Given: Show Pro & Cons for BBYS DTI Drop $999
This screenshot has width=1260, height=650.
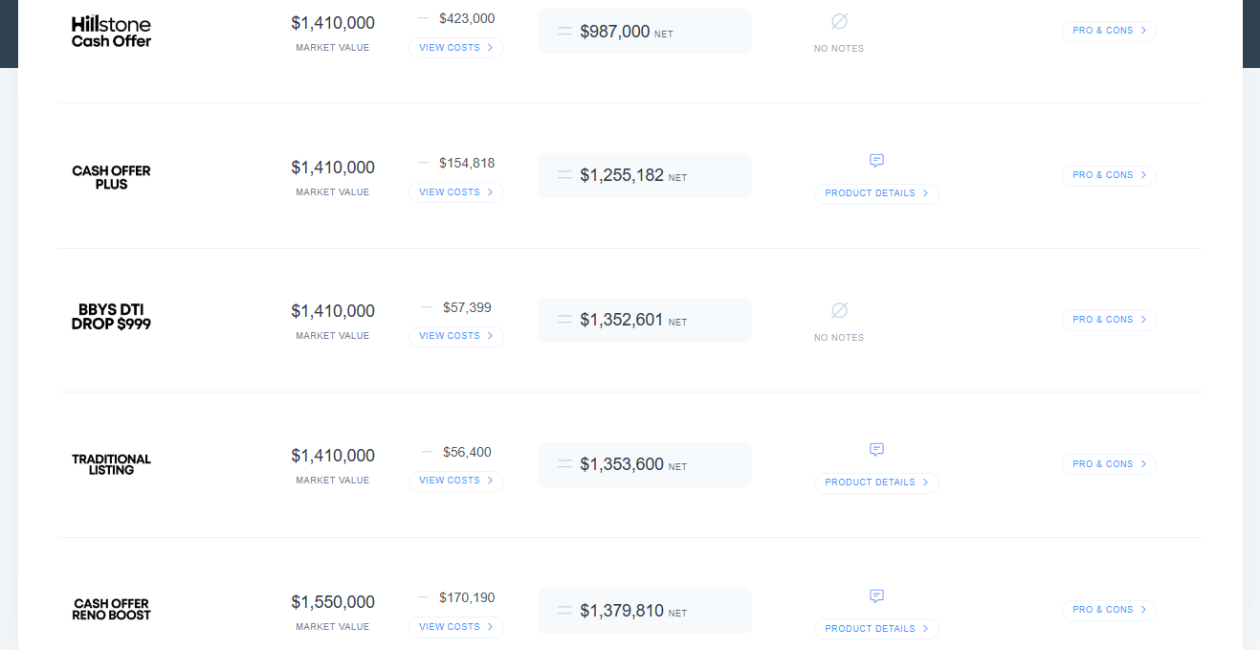Looking at the screenshot, I should coord(1109,320).
